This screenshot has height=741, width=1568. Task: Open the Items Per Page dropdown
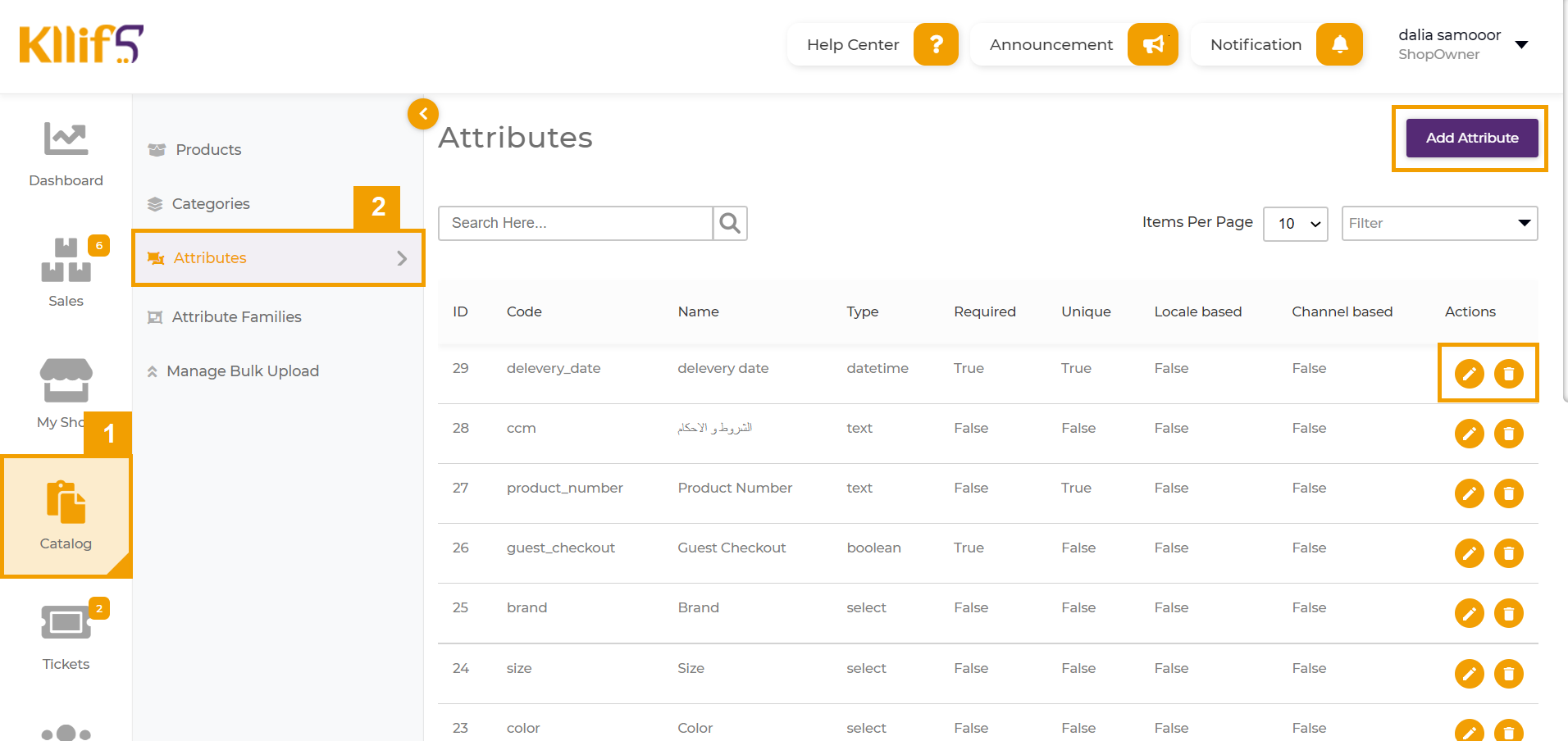click(1296, 224)
